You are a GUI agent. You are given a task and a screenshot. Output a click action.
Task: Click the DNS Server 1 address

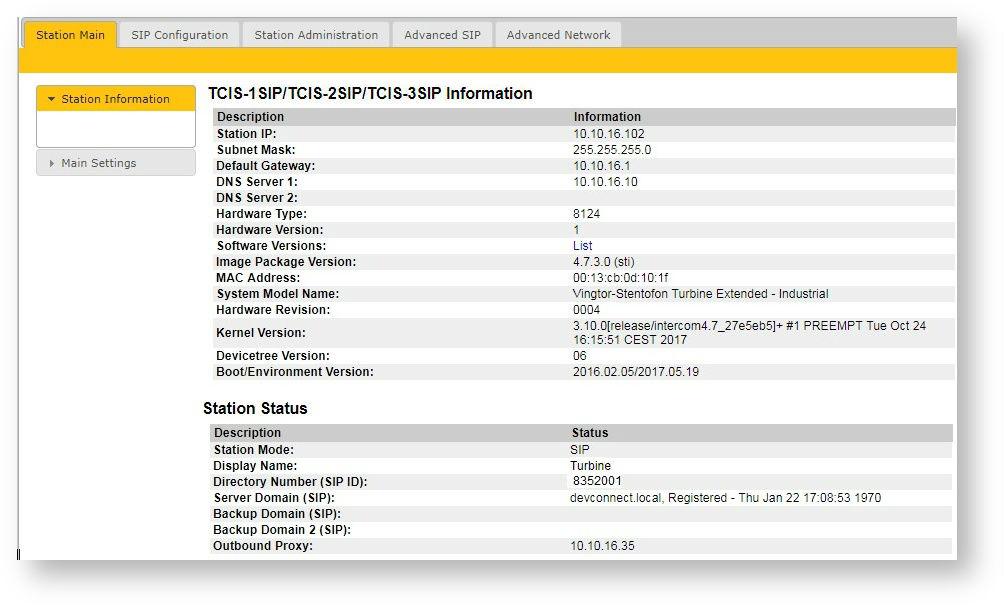pos(605,182)
